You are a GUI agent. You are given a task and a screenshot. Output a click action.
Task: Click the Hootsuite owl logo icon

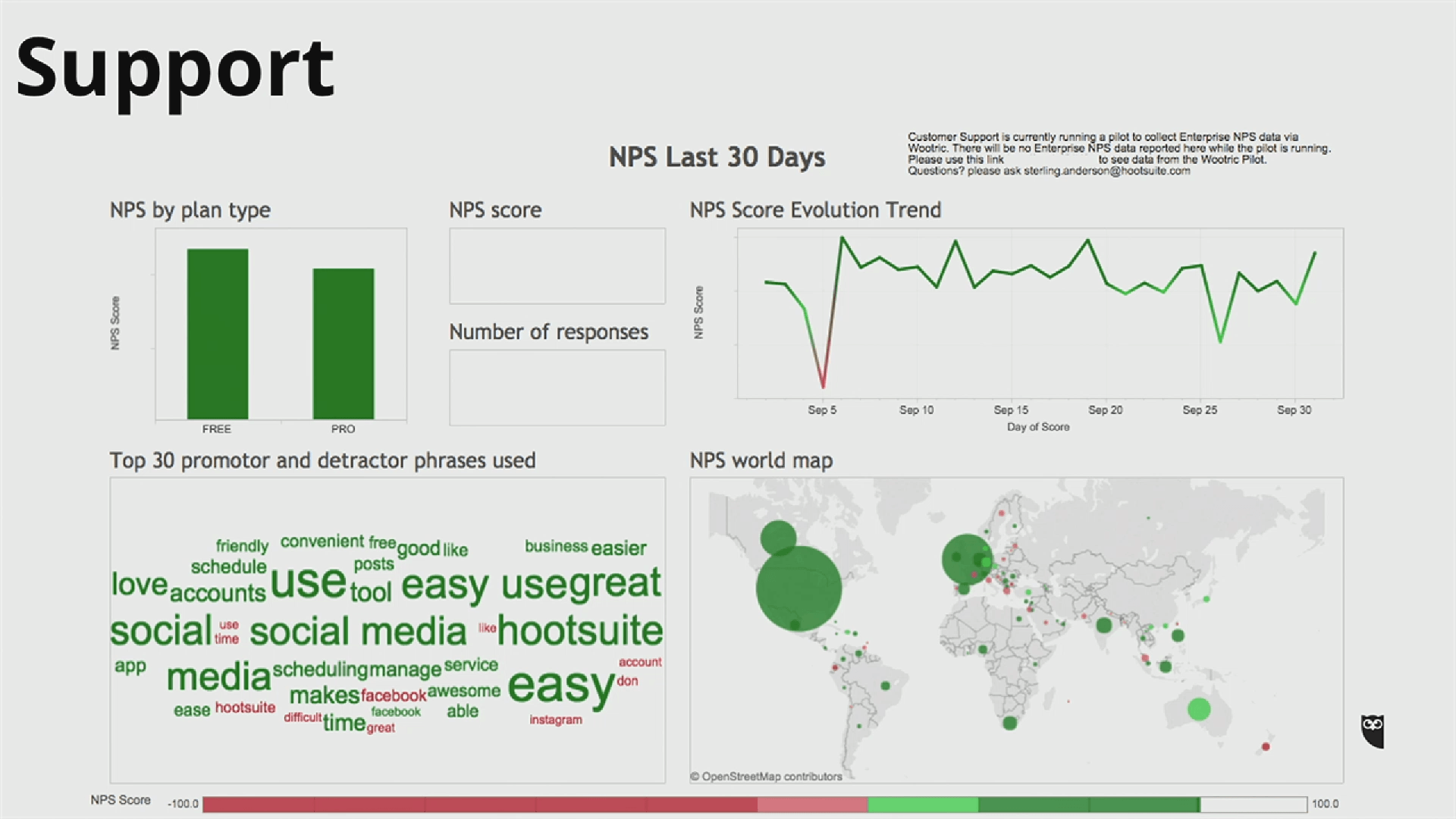click(x=1373, y=731)
